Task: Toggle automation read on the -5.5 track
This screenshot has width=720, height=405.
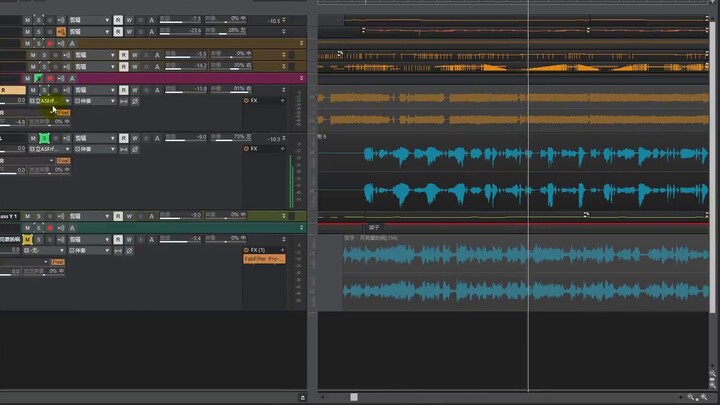Action: coord(124,55)
